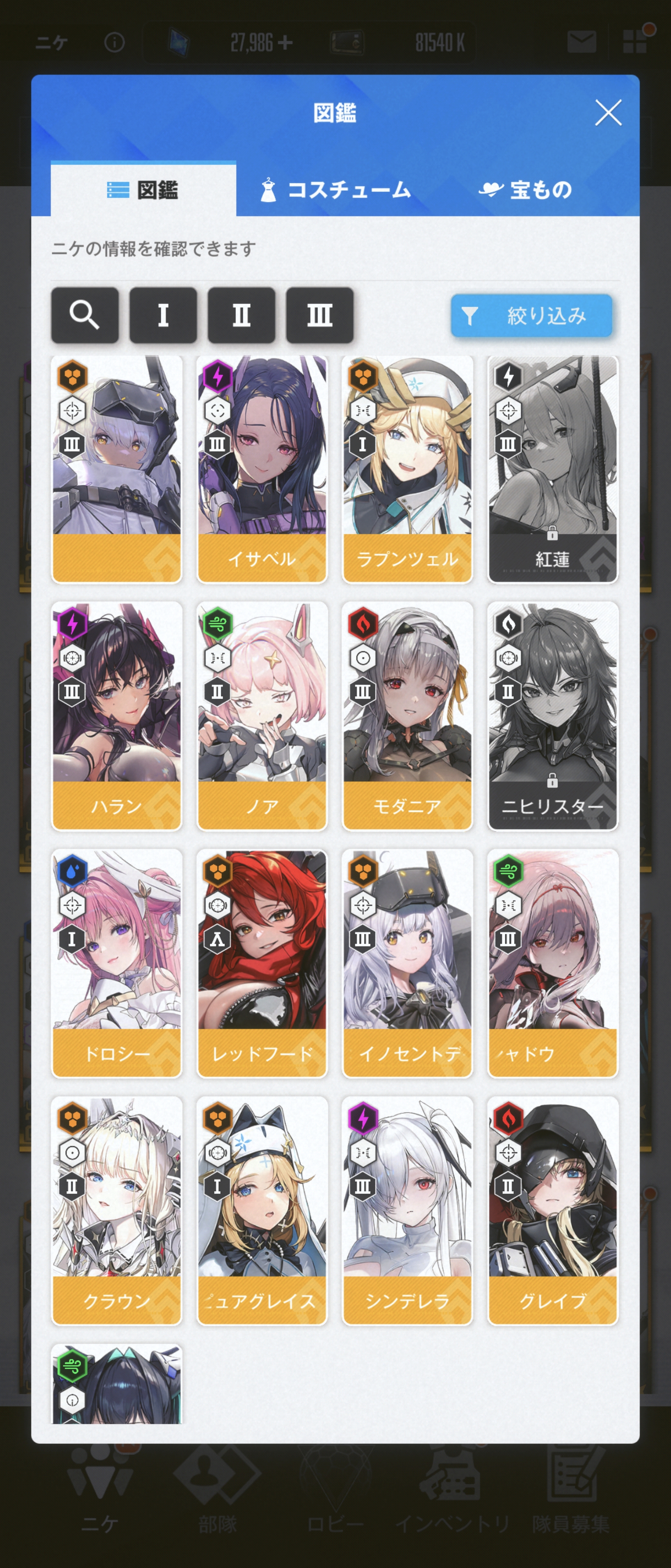The image size is (671, 1568).
Task: Open the 絞り込み filter options
Action: [531, 315]
